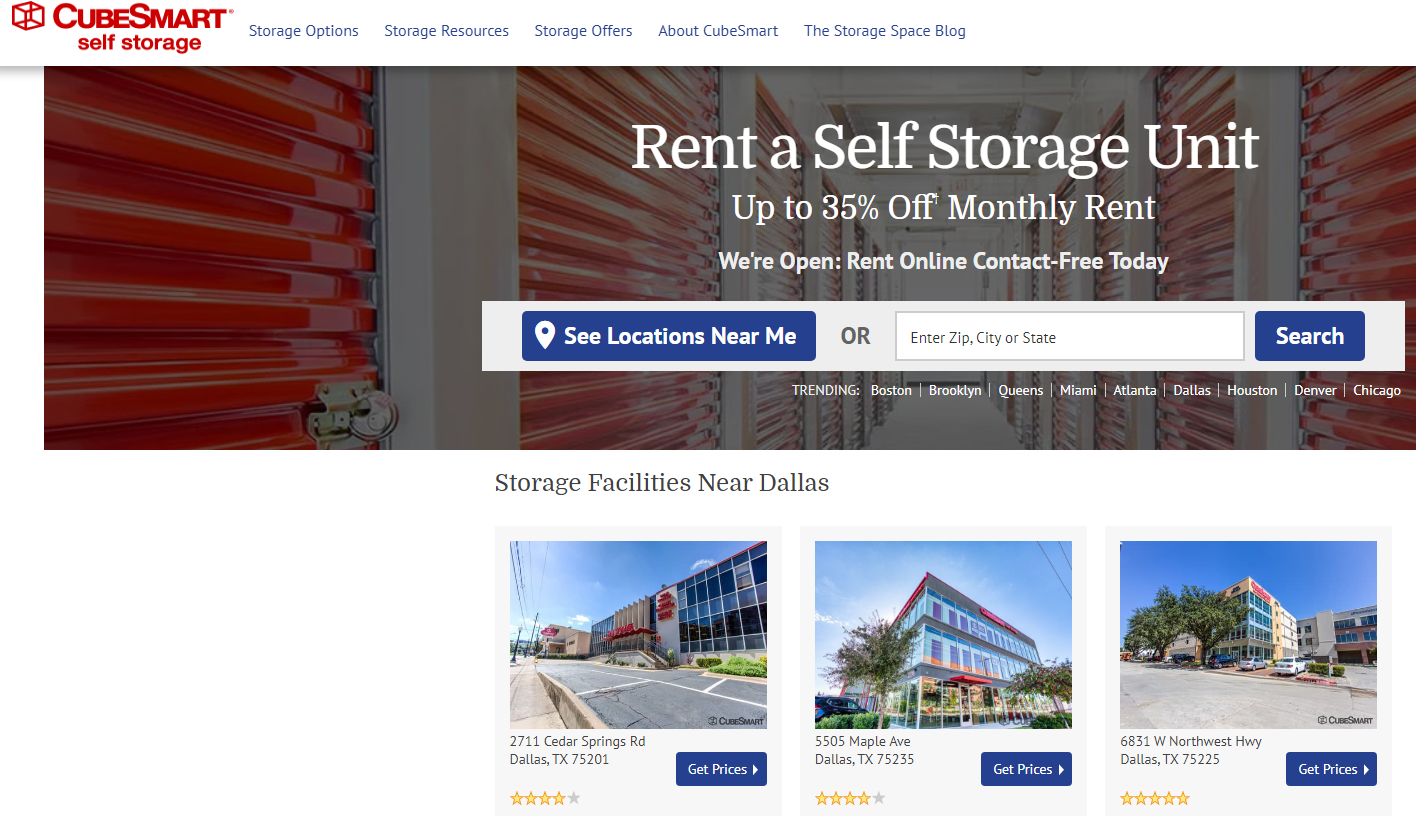The image size is (1416, 816).
Task: Click star rating under 5505 Maple Ave
Action: coord(850,798)
